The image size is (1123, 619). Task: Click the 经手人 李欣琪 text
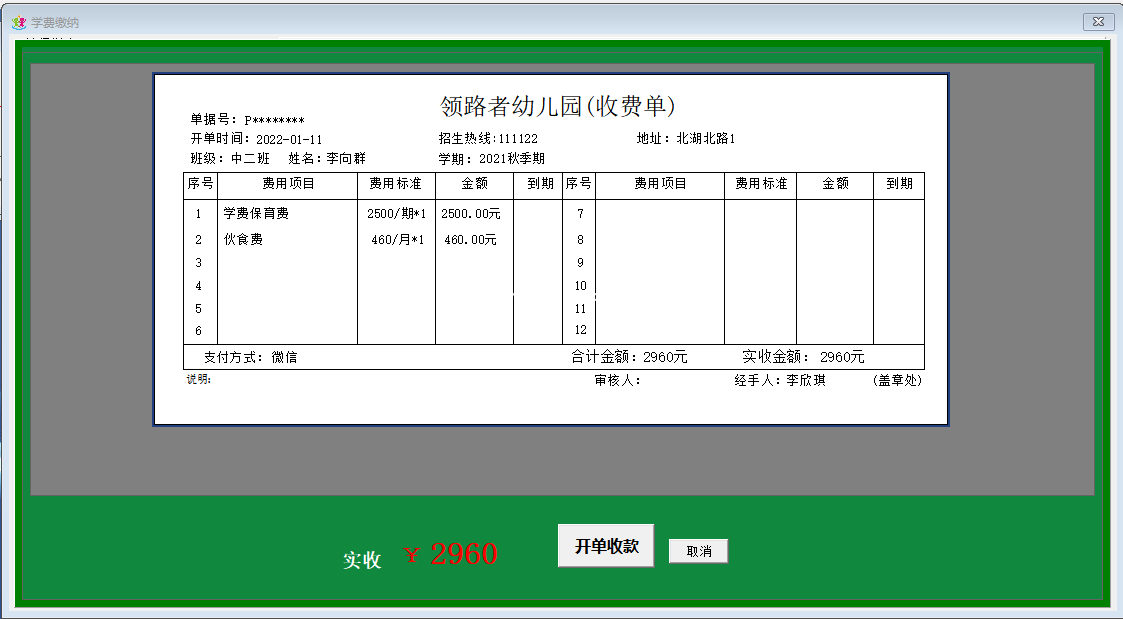coord(780,380)
